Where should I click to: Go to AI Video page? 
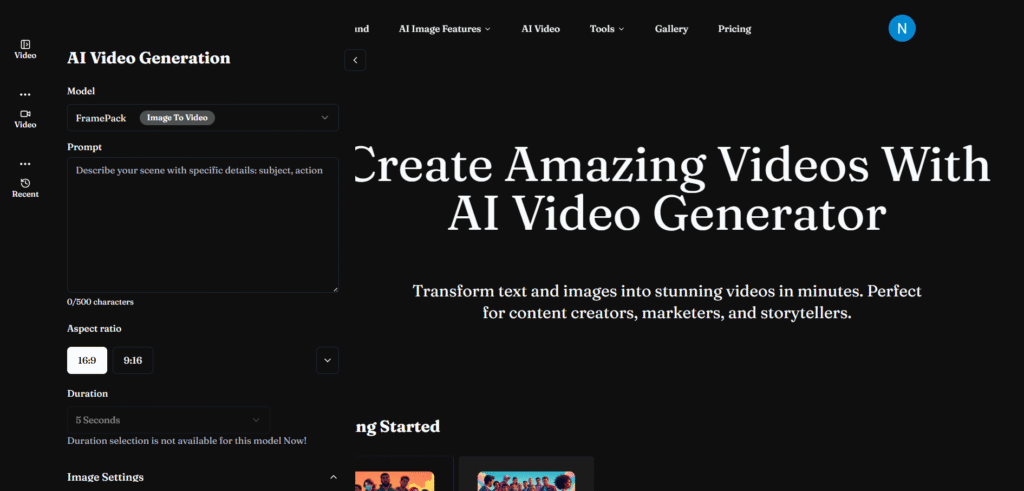click(x=540, y=29)
